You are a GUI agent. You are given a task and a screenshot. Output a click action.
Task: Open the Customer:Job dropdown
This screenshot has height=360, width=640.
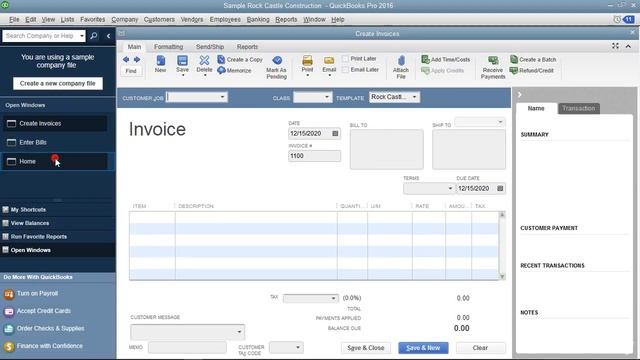[x=222, y=97]
